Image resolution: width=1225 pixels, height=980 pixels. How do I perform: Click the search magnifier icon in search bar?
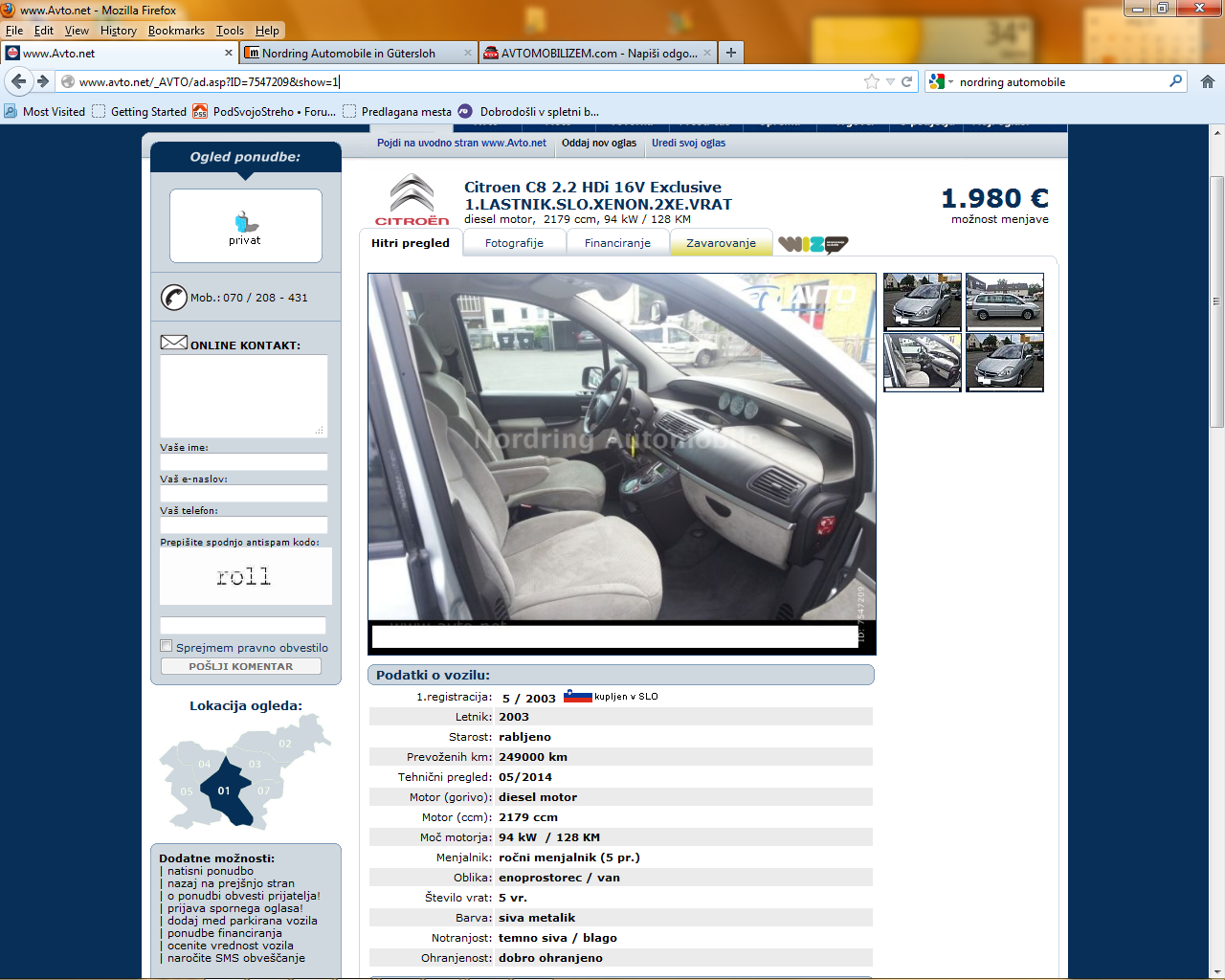pos(1176,81)
